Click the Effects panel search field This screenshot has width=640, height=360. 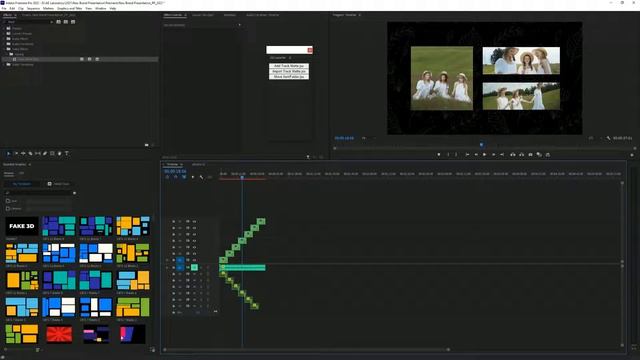pyautogui.click(x=28, y=22)
